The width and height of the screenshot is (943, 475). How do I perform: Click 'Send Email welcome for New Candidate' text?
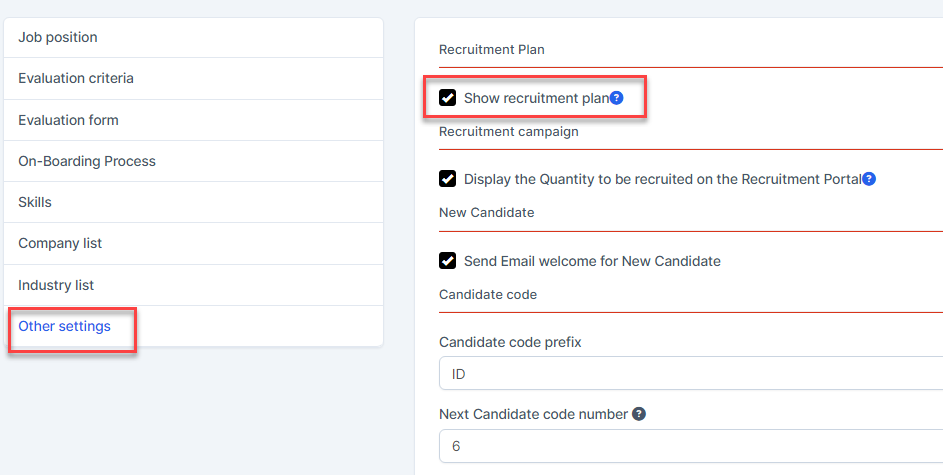(x=592, y=261)
